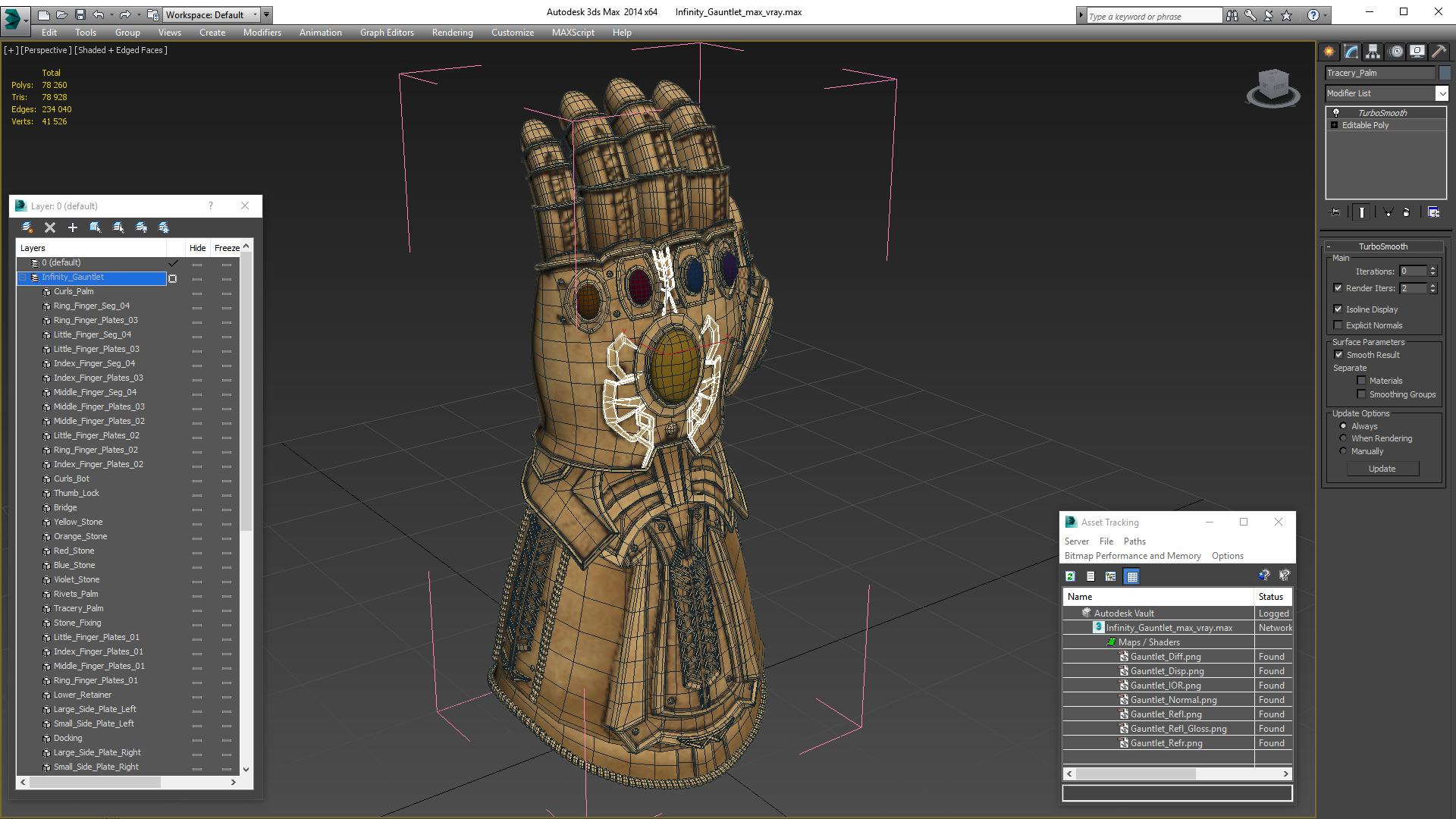Click Remove modifier from stack trash icon
The height and width of the screenshot is (819, 1456).
pos(1406,212)
